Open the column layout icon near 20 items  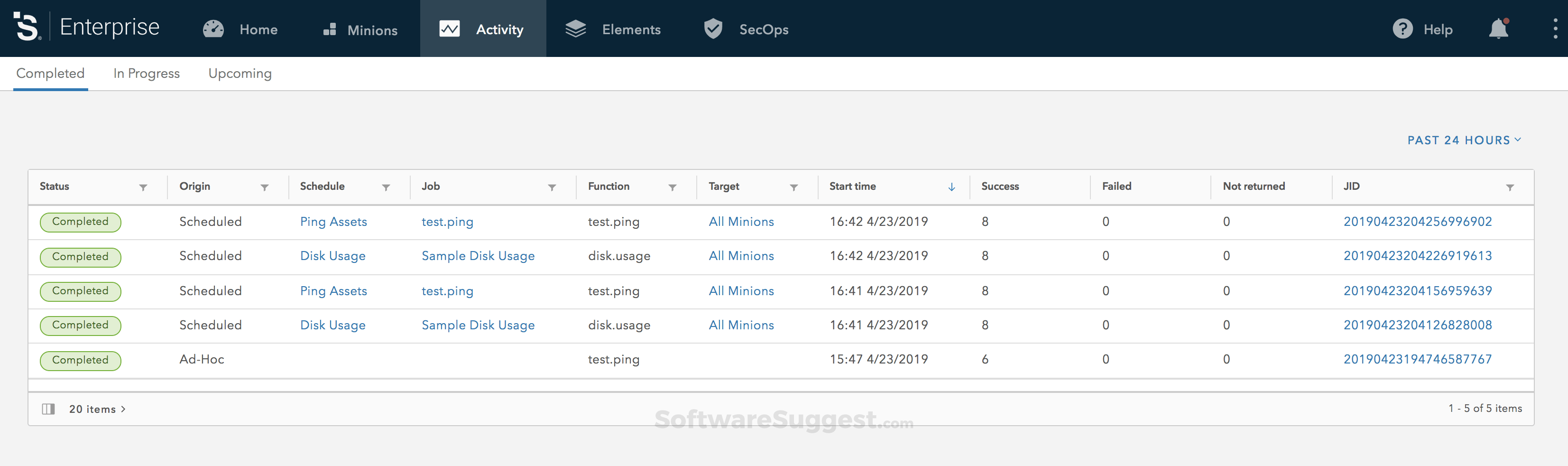(x=49, y=409)
